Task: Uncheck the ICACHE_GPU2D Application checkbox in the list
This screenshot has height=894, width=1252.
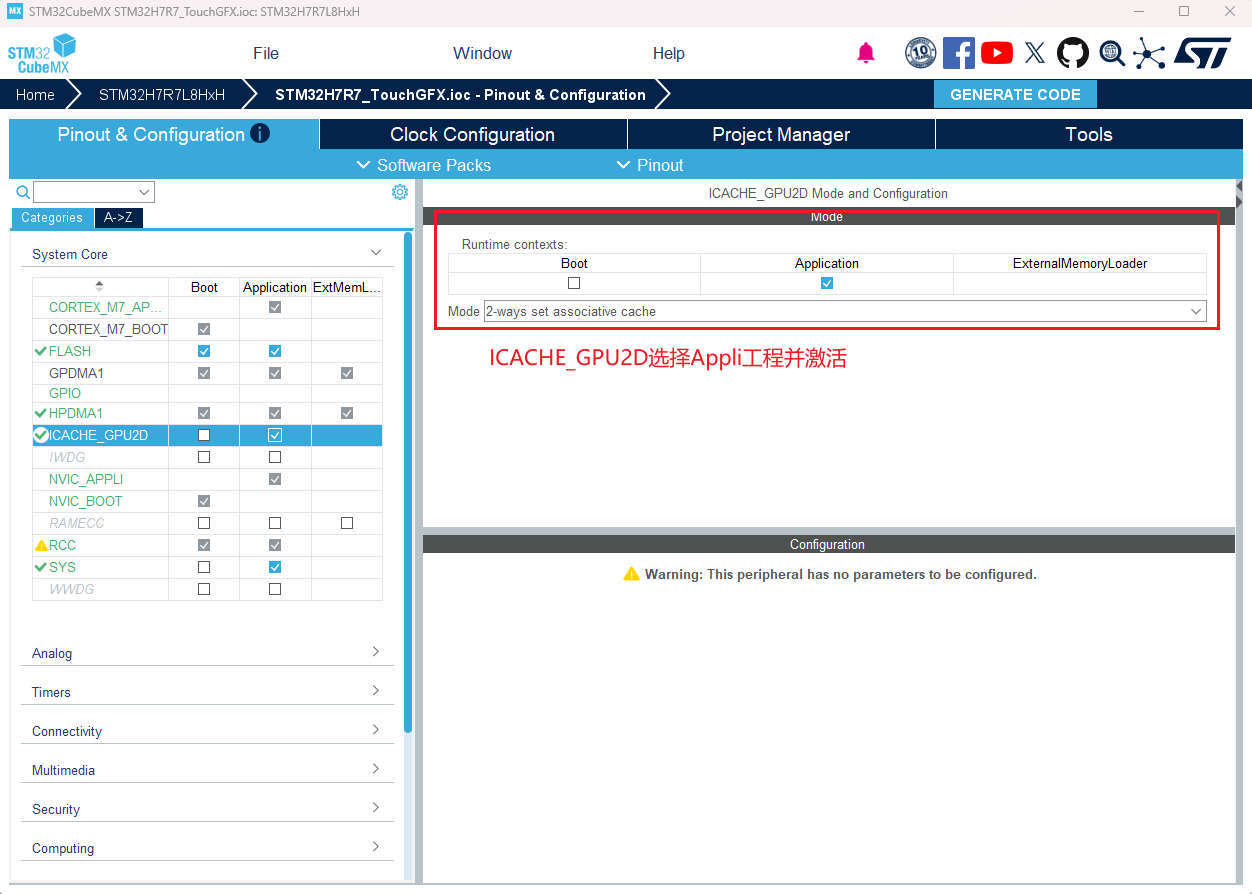Action: pos(275,435)
